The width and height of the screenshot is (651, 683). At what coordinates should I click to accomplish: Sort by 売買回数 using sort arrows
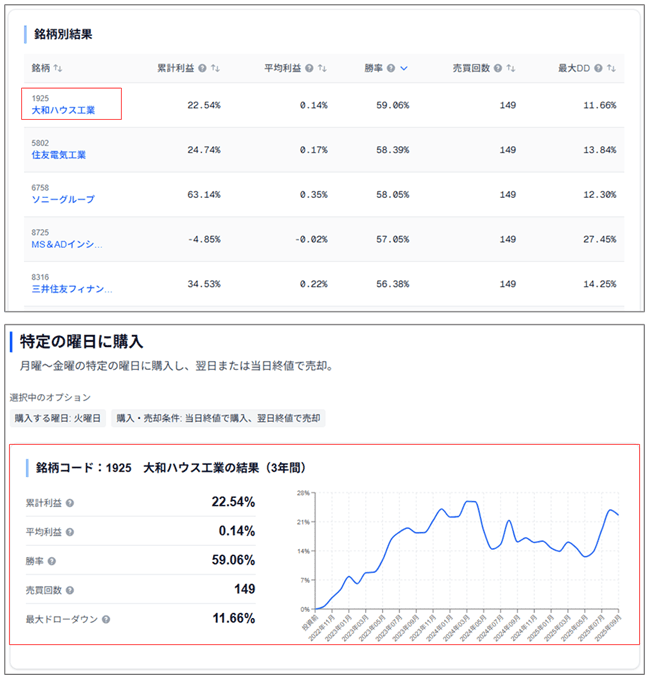511,68
